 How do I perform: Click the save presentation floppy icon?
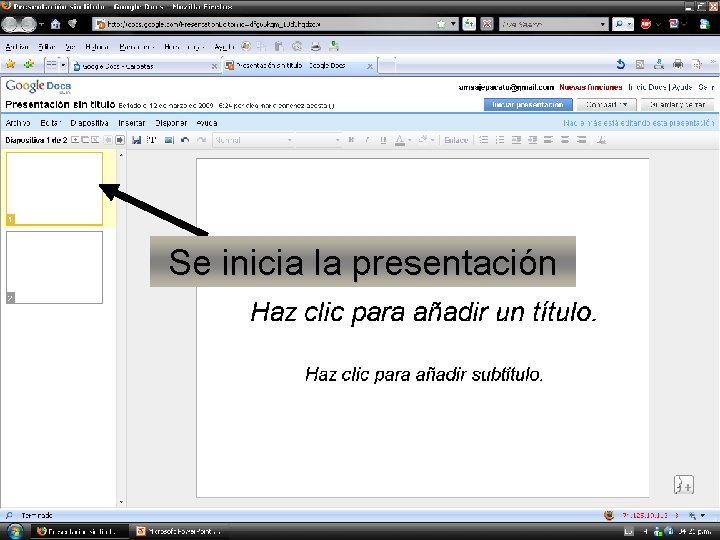tap(136, 140)
